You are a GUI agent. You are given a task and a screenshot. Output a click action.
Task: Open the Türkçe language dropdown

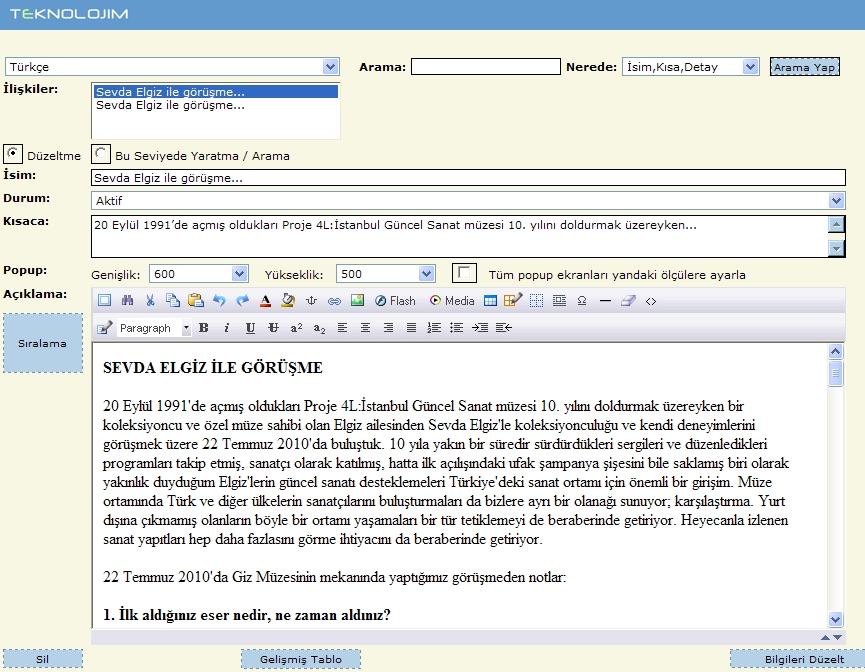(330, 67)
